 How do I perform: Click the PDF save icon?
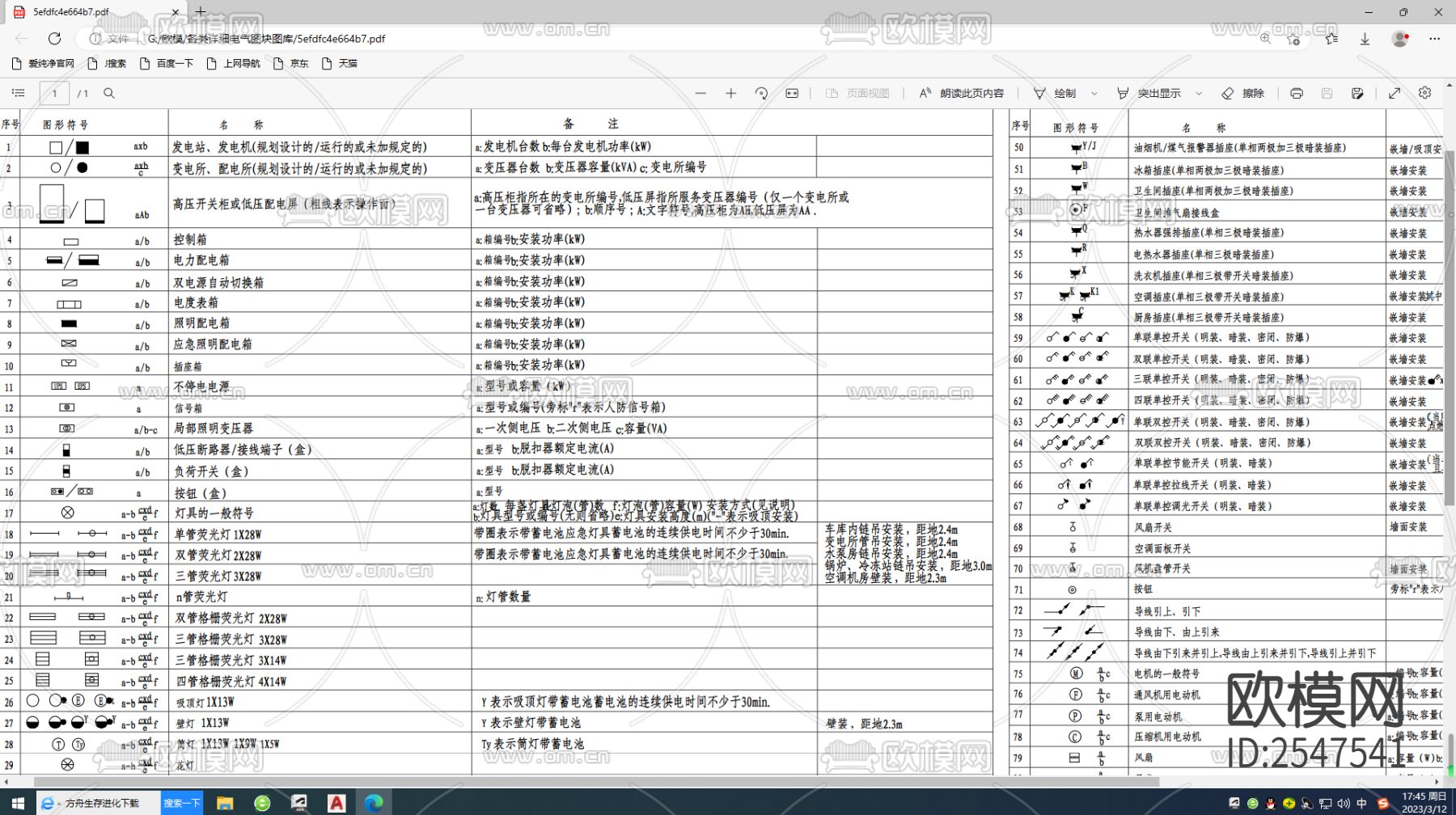[x=1327, y=93]
